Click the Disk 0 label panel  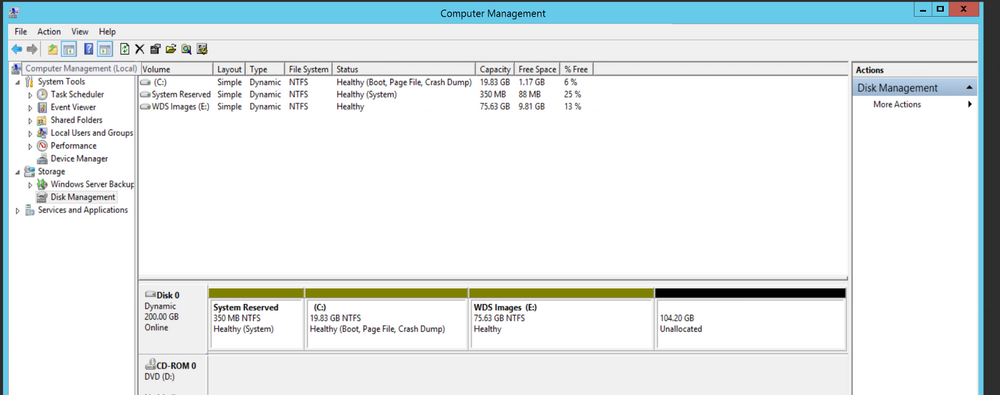pos(173,318)
